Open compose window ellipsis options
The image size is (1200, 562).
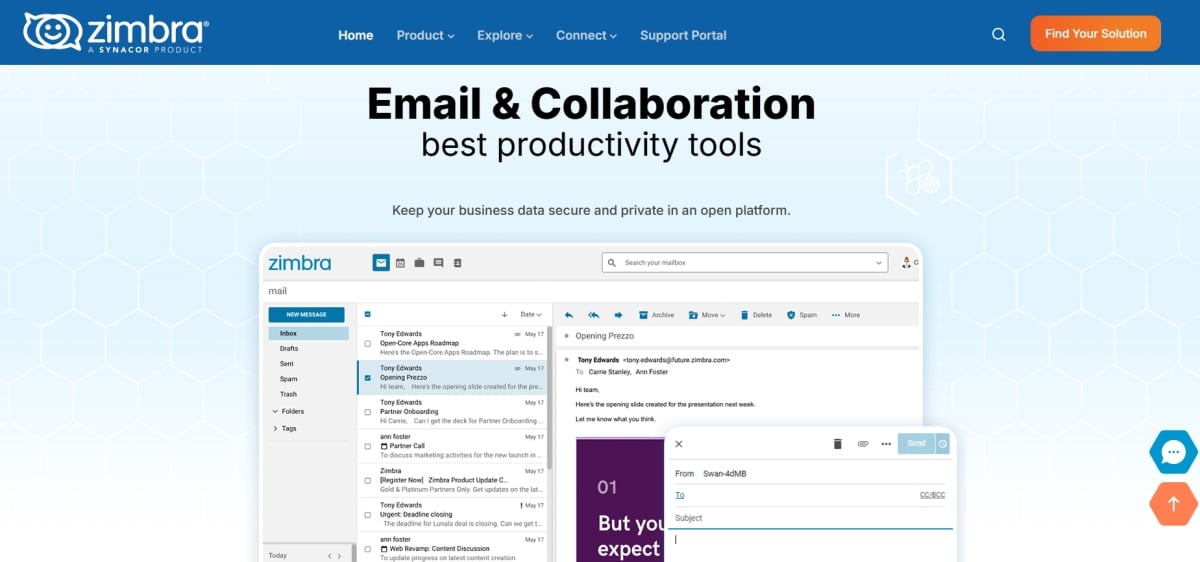[886, 444]
